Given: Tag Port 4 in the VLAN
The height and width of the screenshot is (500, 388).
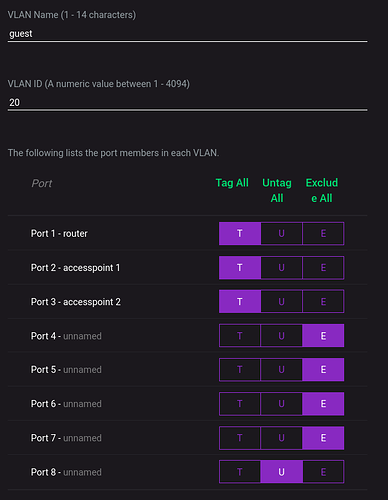Looking at the screenshot, I should (x=240, y=336).
